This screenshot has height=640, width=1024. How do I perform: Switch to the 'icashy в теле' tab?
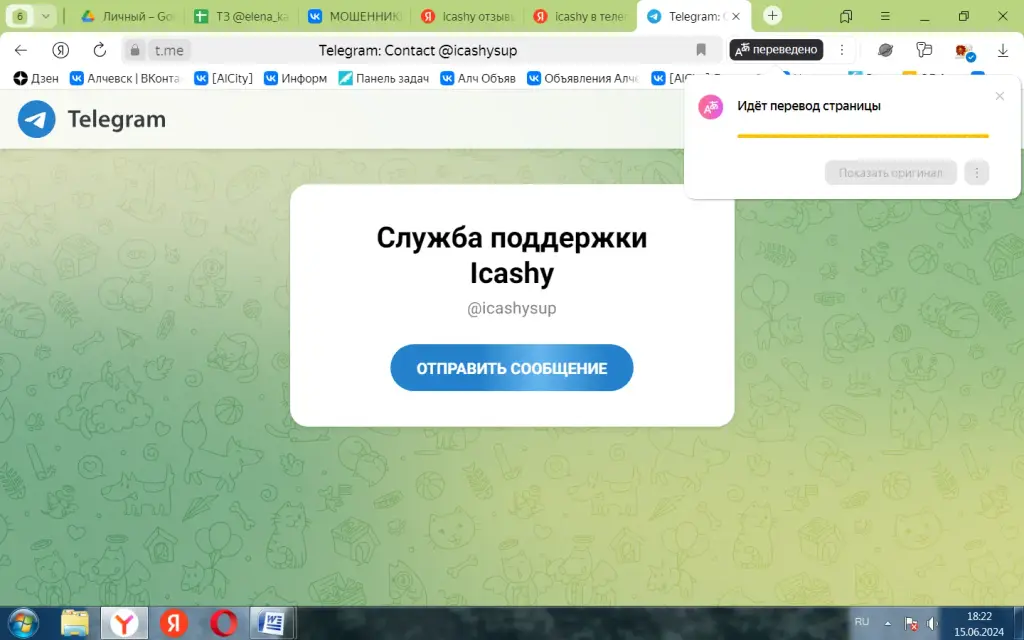point(580,16)
